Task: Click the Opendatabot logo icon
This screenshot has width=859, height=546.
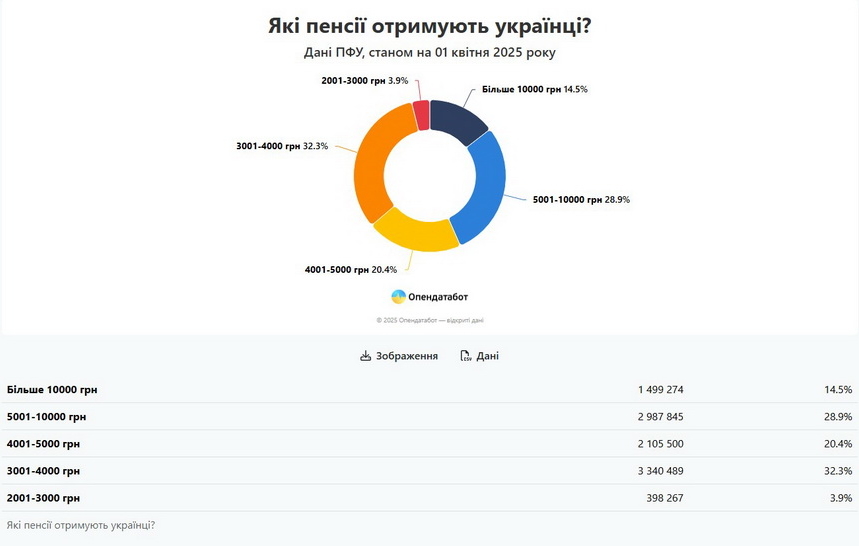Action: (x=398, y=296)
